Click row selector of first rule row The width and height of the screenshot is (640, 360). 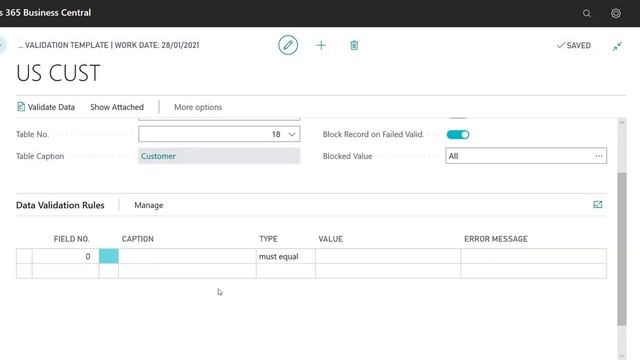tap(24, 256)
